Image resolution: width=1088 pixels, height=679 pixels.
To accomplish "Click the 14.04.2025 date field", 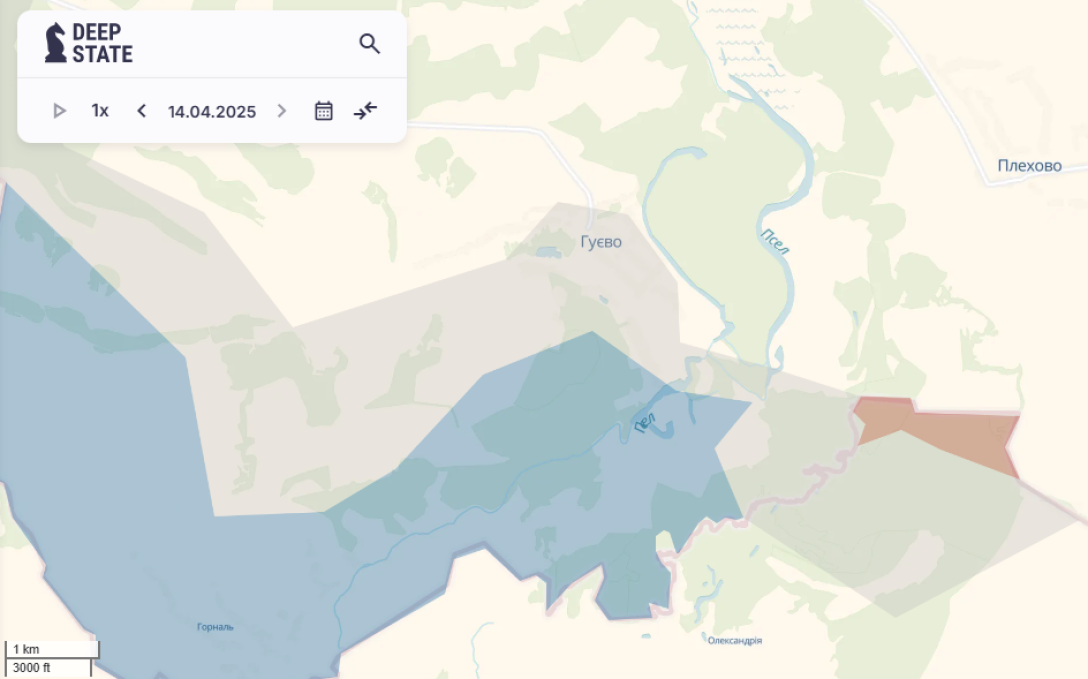I will (212, 111).
